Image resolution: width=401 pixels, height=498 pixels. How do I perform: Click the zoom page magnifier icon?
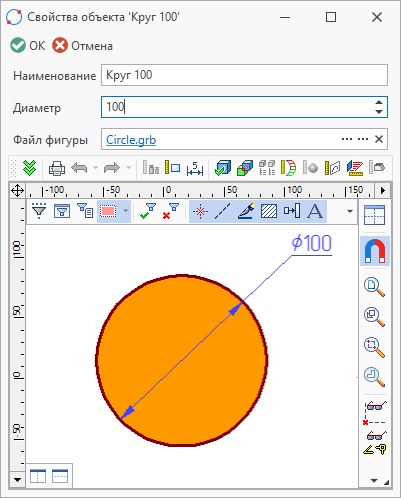[x=374, y=287]
